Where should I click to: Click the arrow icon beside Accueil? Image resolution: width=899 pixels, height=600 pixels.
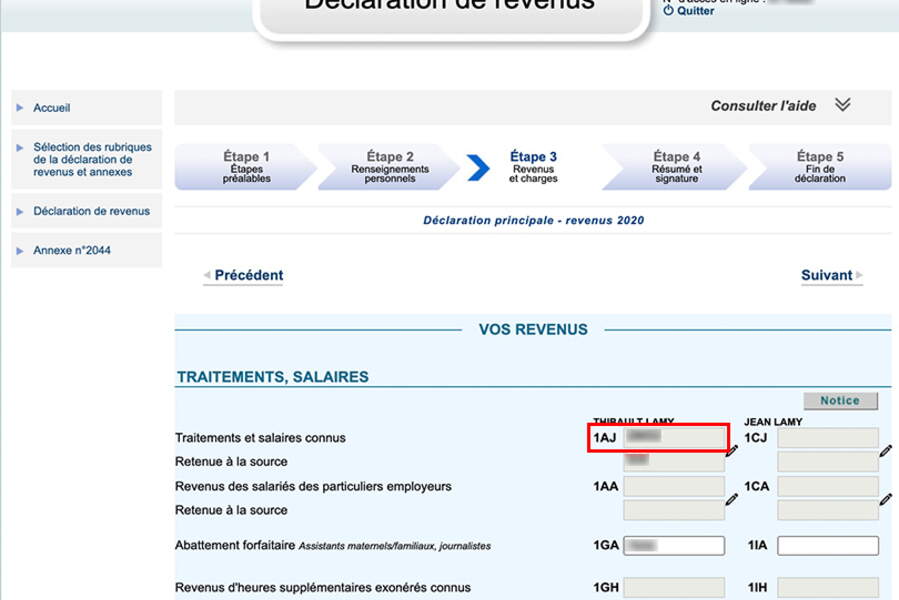[17, 107]
